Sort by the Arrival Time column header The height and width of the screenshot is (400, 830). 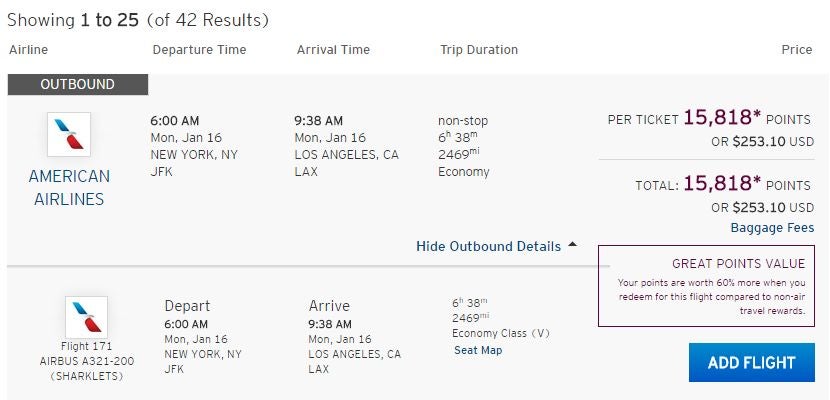[333, 50]
